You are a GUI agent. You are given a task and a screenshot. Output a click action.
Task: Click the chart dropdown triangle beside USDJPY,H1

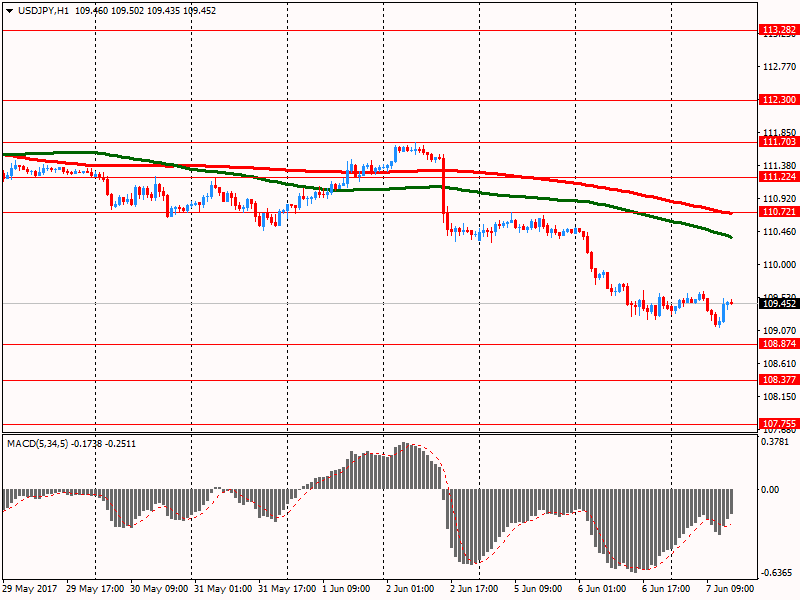click(x=10, y=11)
